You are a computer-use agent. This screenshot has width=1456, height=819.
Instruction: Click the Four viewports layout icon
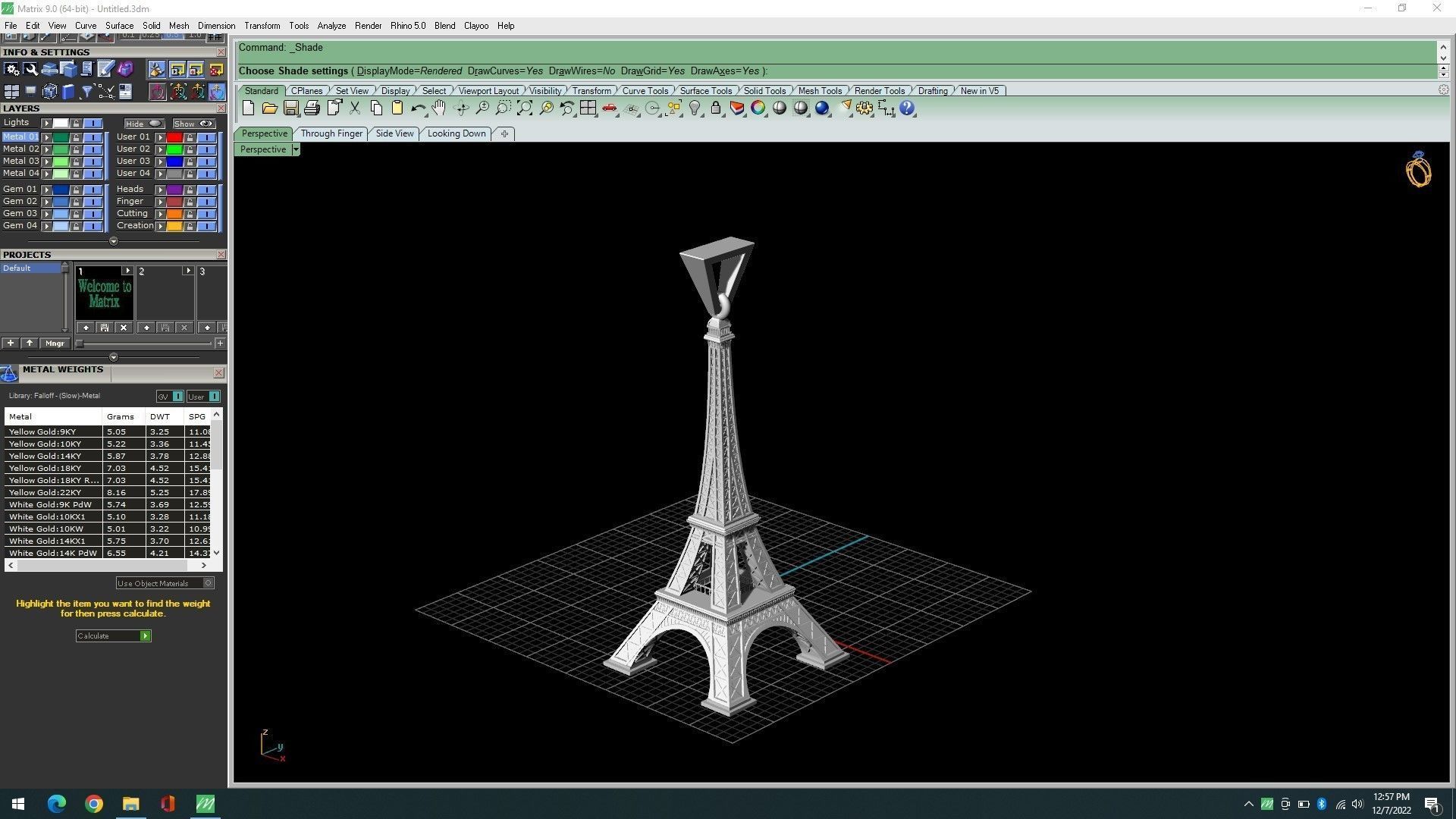tap(588, 108)
